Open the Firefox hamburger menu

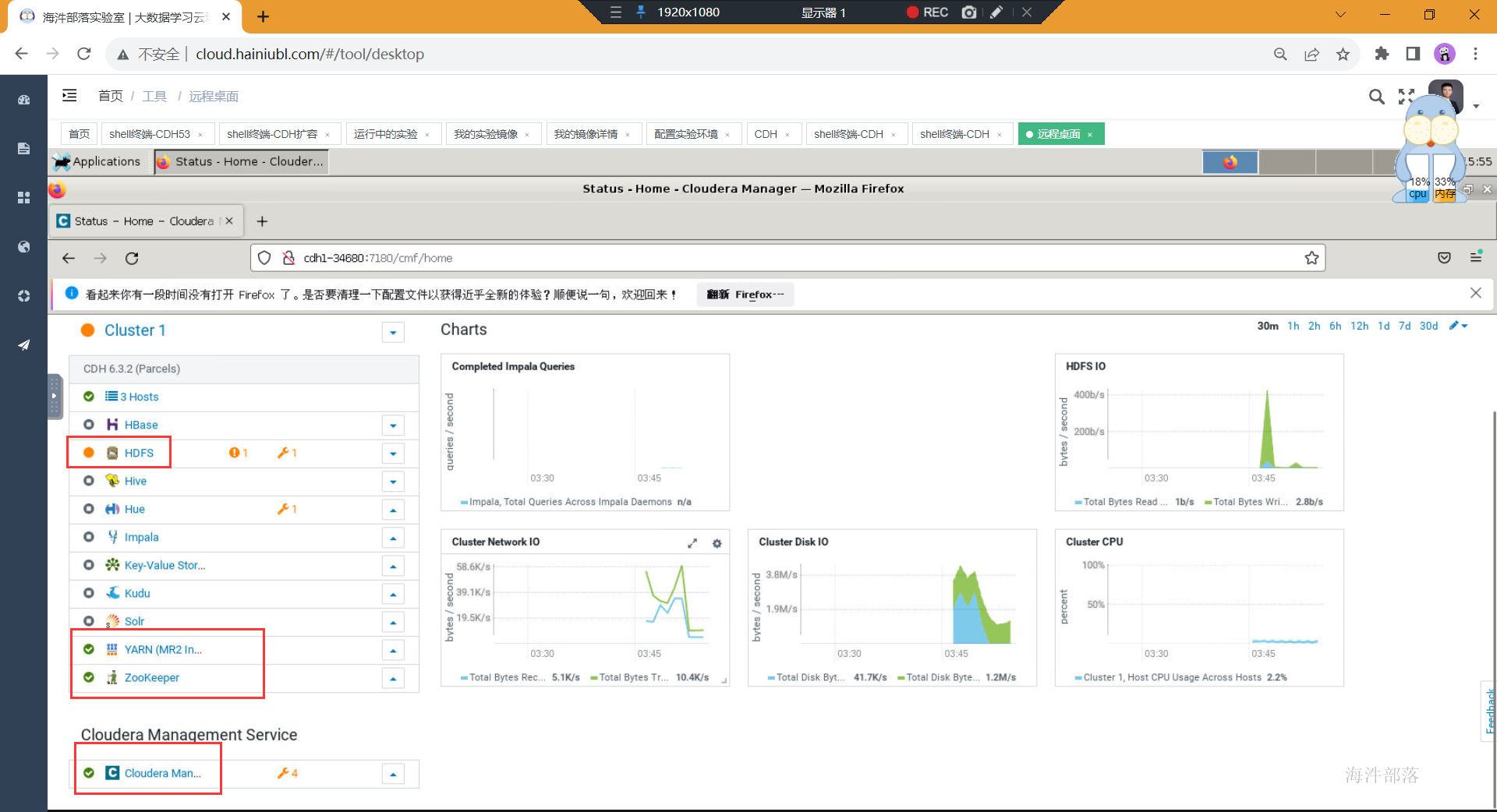[x=1476, y=257]
